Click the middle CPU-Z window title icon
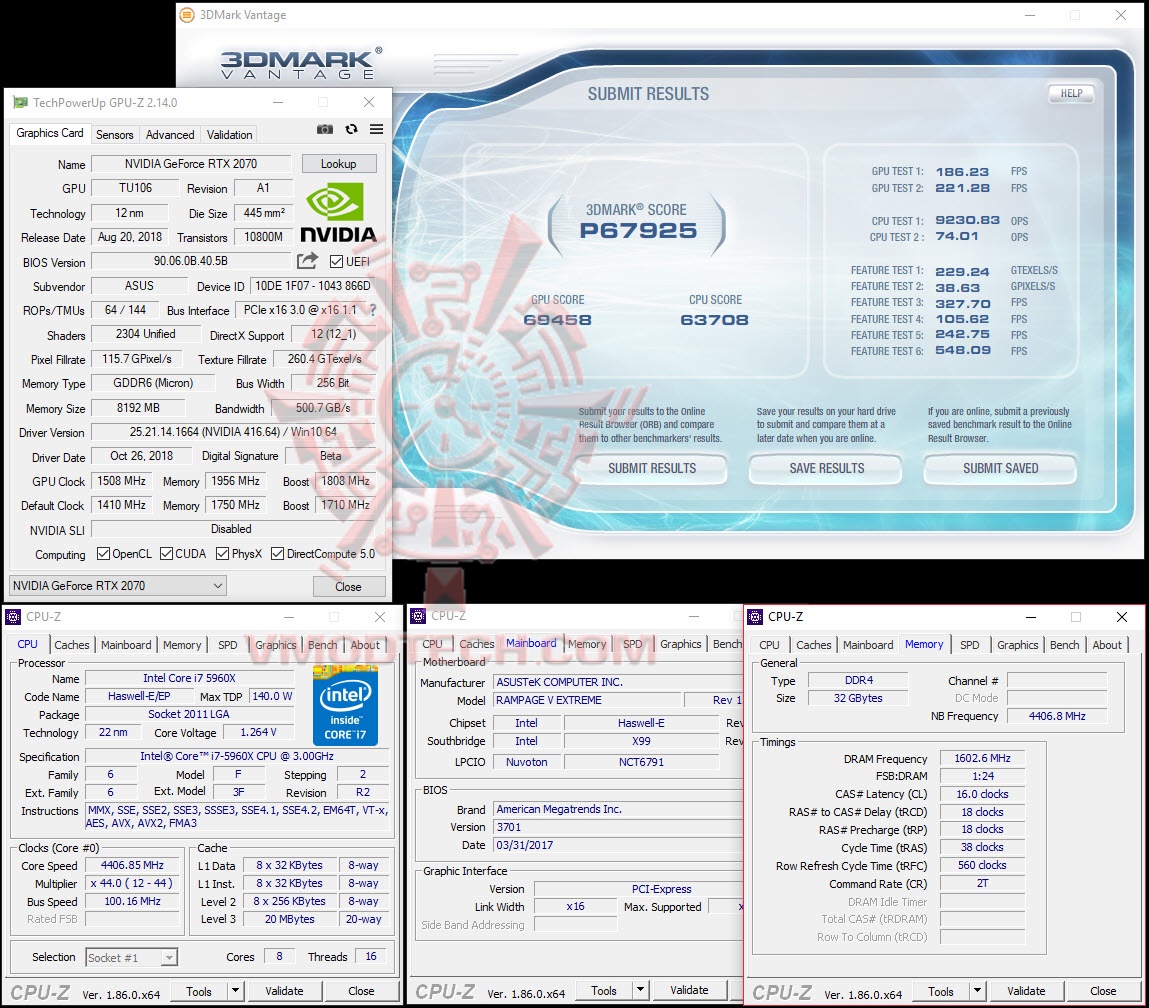1149x1008 pixels. point(418,616)
